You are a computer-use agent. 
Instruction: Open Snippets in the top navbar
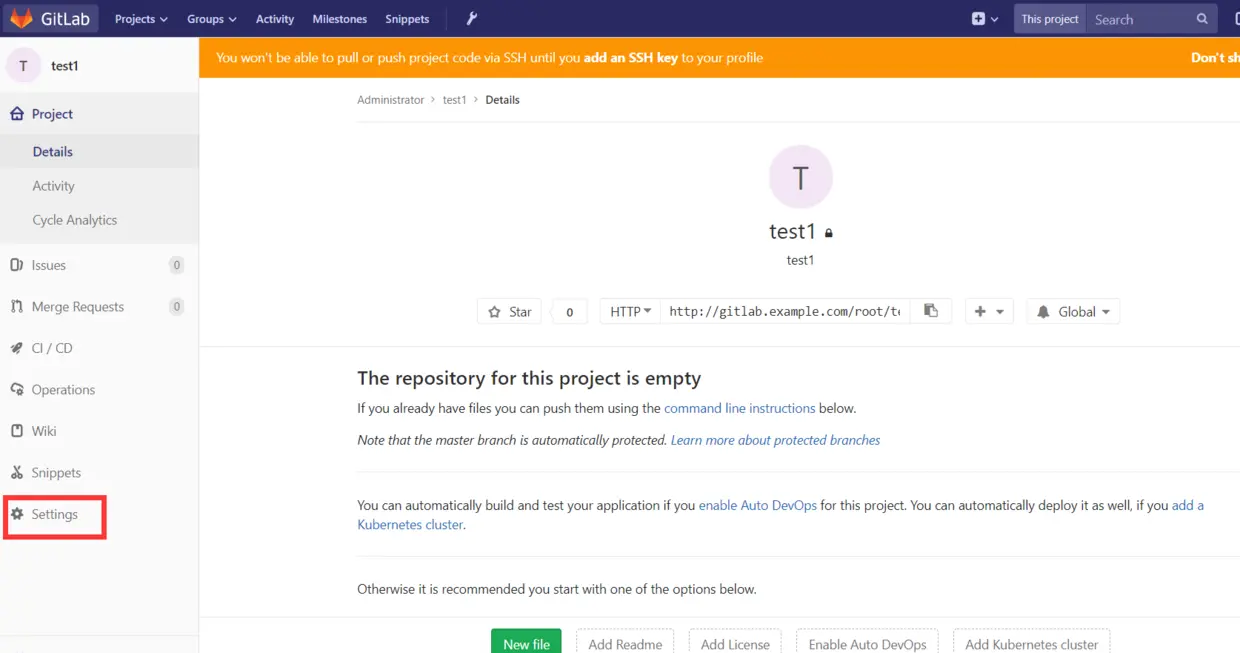click(407, 19)
